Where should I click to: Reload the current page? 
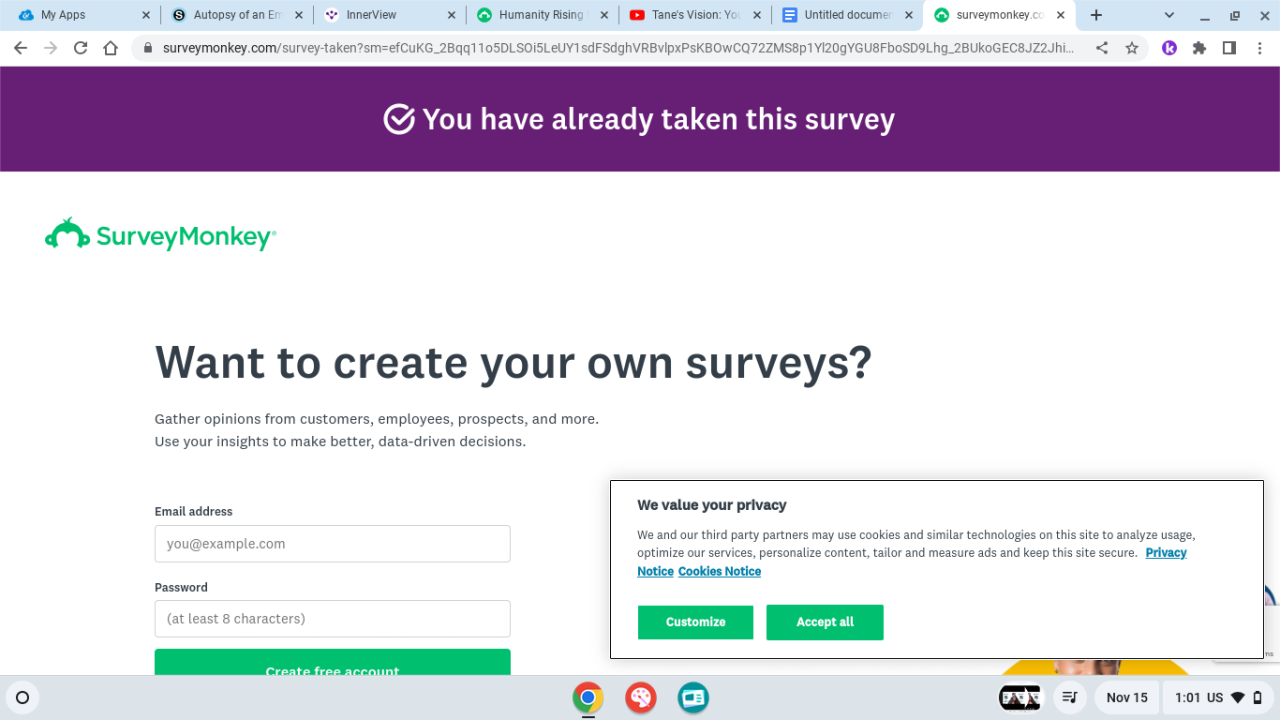[81, 48]
